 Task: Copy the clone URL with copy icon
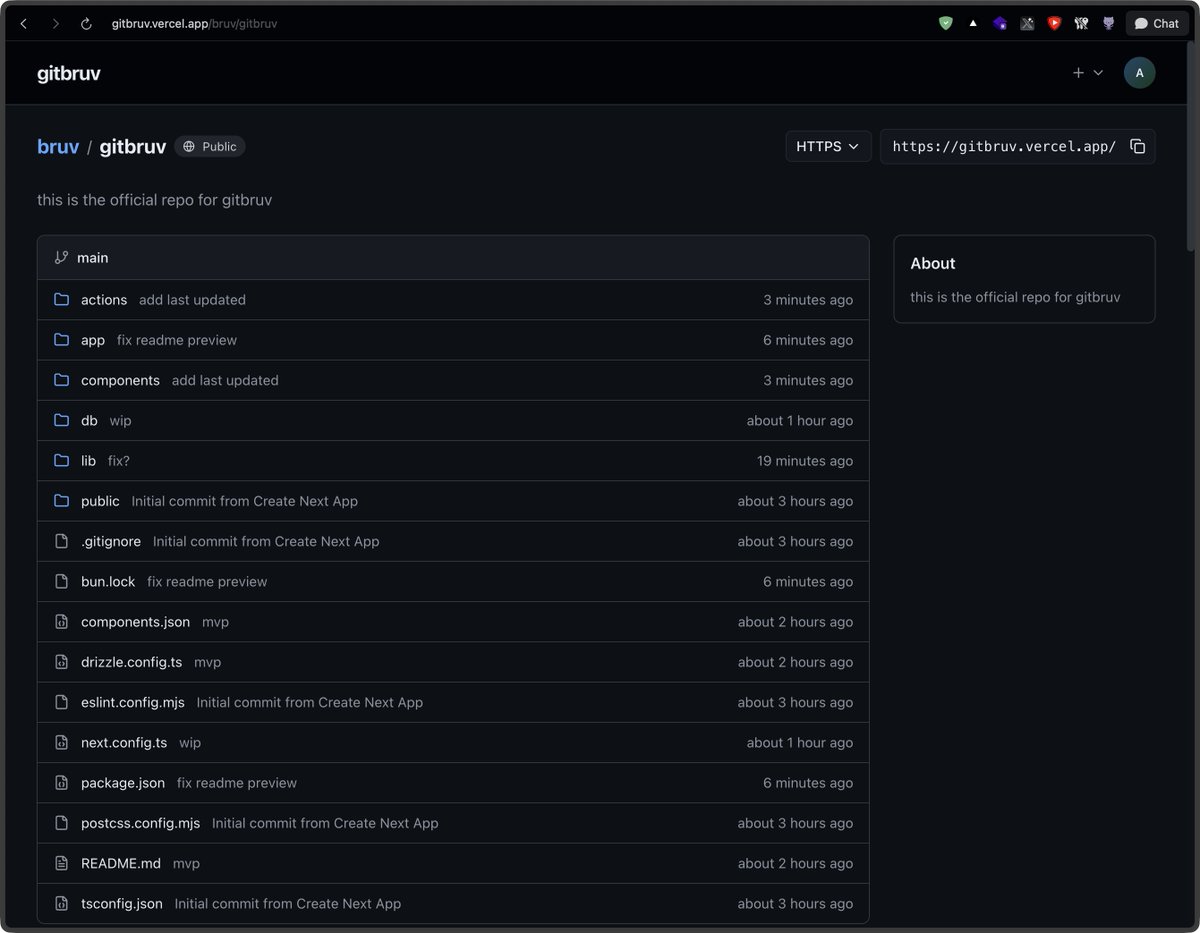pos(1137,146)
